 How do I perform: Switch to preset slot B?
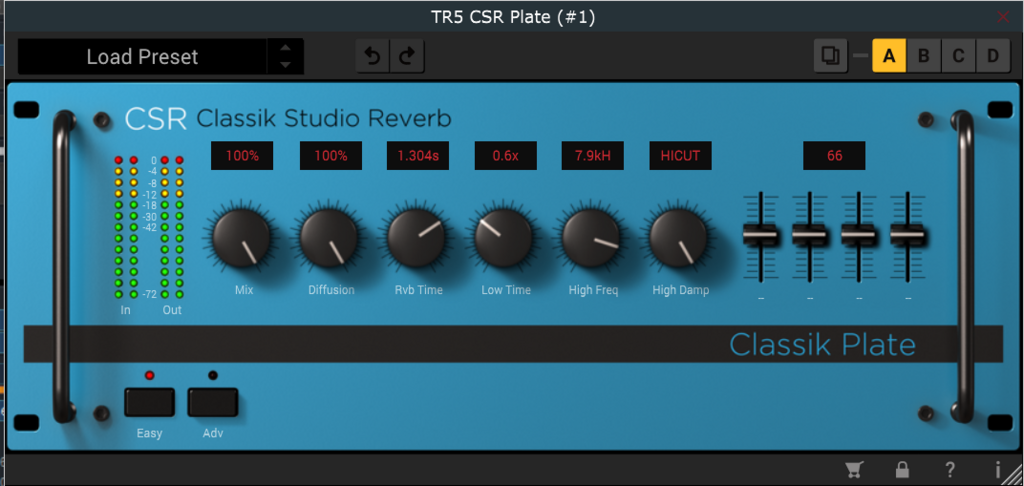point(923,56)
